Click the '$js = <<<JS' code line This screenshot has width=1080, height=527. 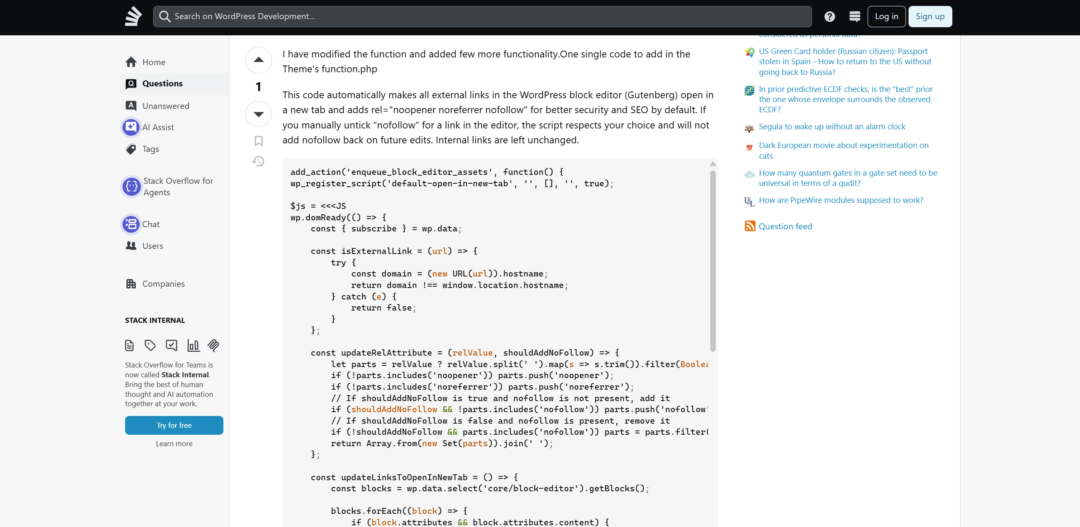[318, 205]
